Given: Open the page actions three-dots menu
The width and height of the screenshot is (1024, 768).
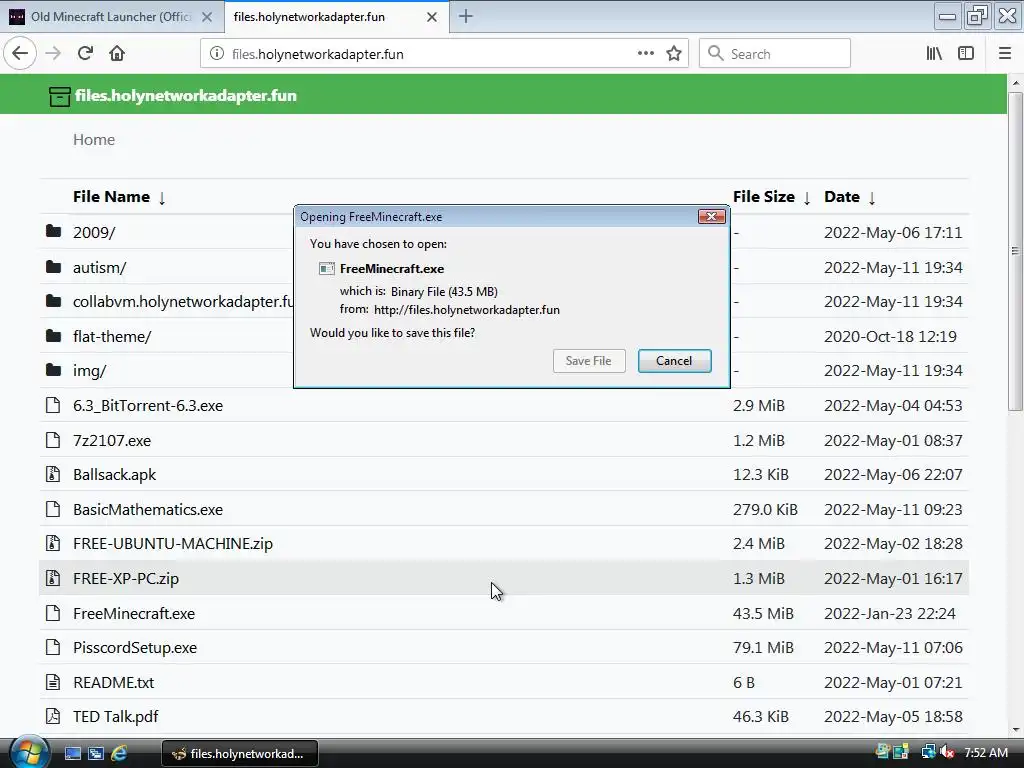Looking at the screenshot, I should (645, 54).
